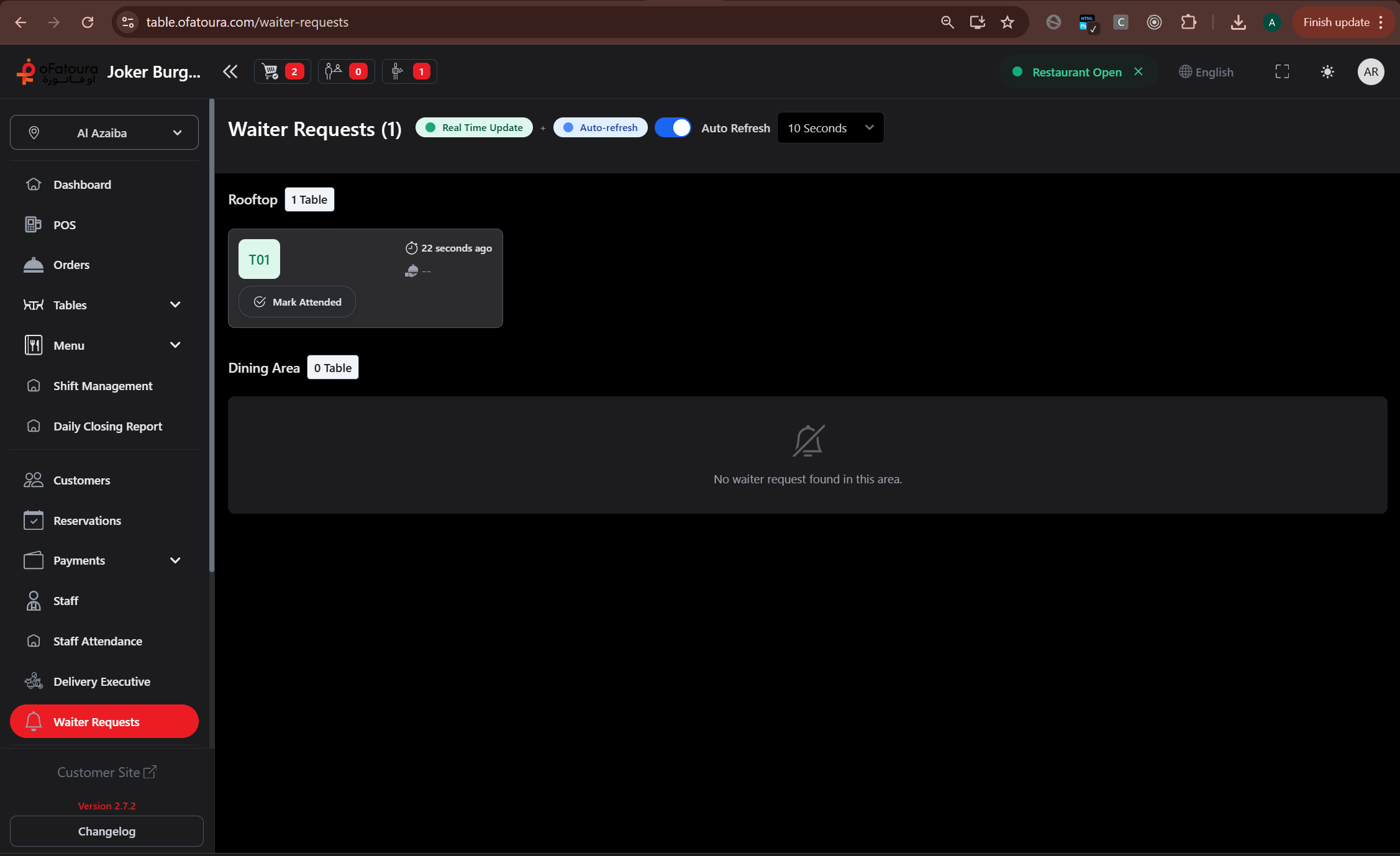The width and height of the screenshot is (1400, 856).
Task: Mark table T01 request as attended
Action: 297,302
